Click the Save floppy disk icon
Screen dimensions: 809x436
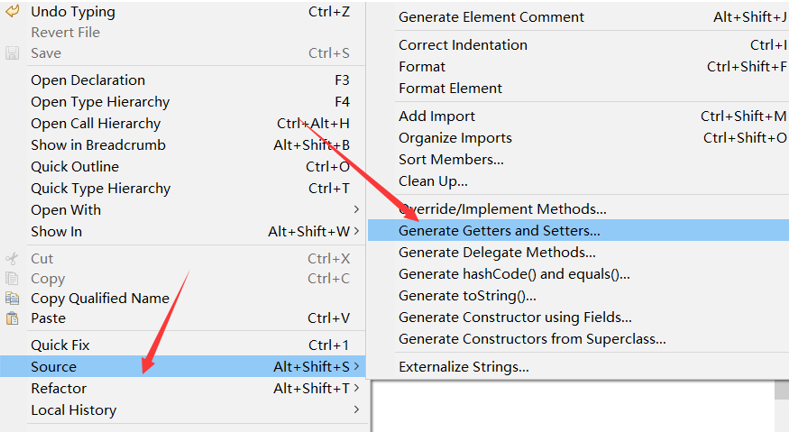pos(12,53)
